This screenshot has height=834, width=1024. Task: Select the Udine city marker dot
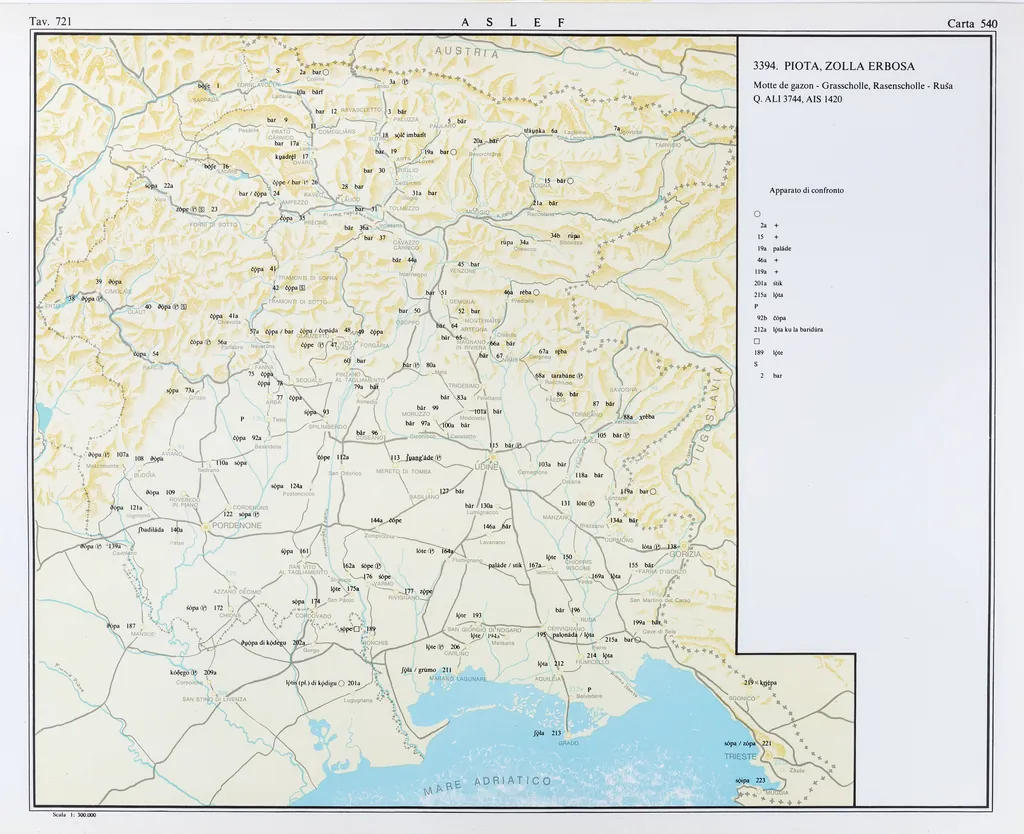click(493, 456)
